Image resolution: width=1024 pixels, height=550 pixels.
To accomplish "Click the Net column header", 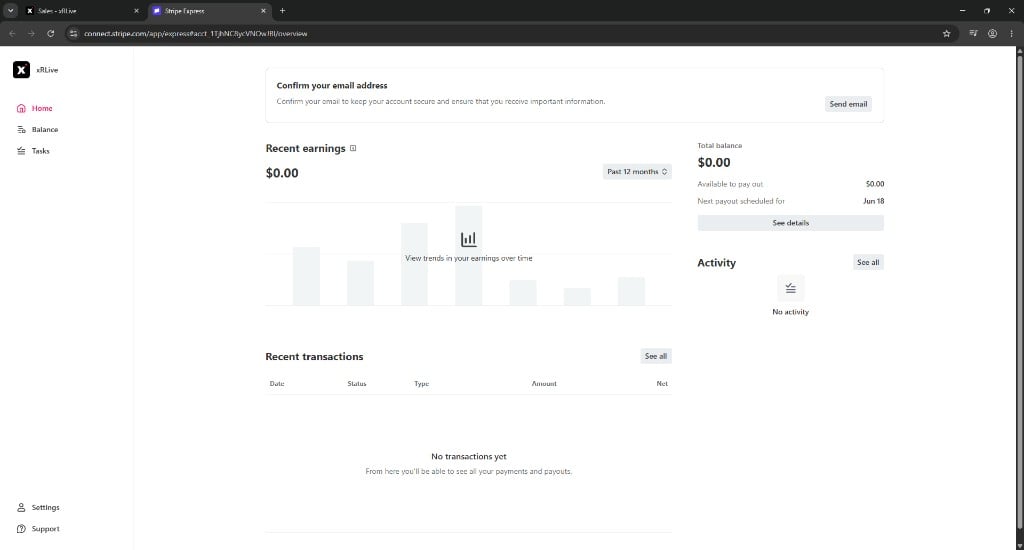I will click(662, 384).
